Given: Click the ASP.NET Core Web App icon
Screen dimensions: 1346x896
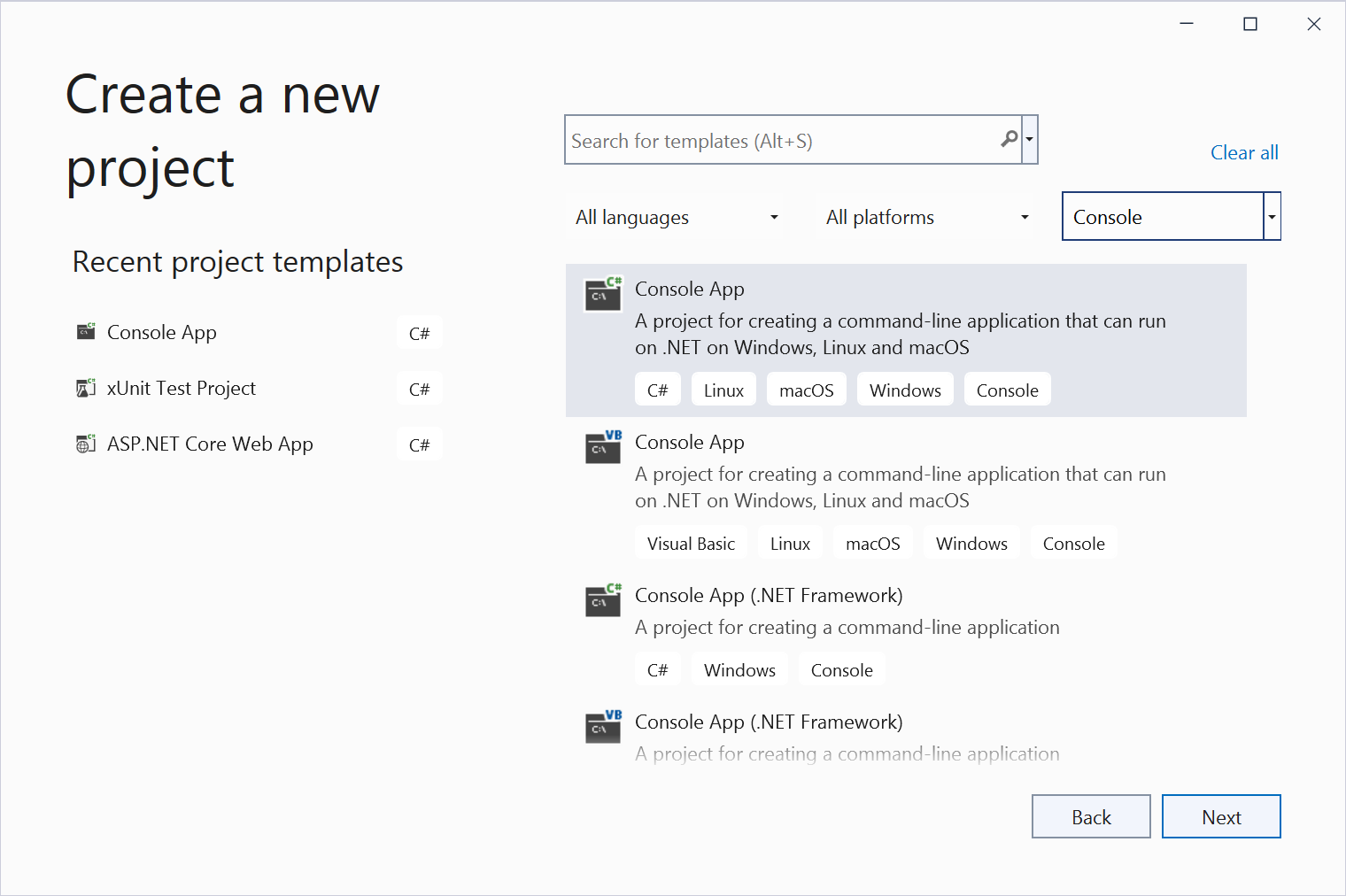Looking at the screenshot, I should tap(86, 444).
